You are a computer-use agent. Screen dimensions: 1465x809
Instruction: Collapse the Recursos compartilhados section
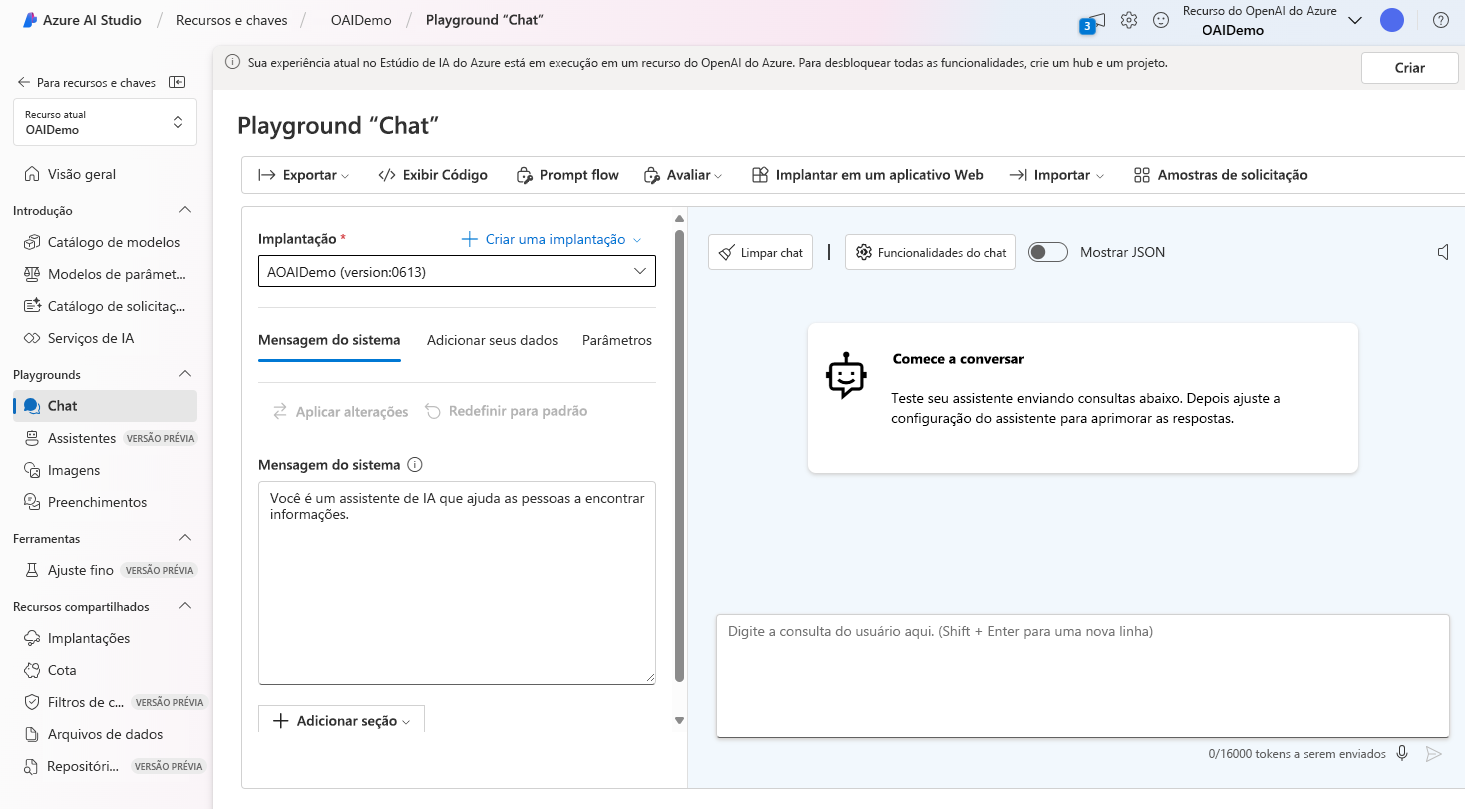click(184, 606)
